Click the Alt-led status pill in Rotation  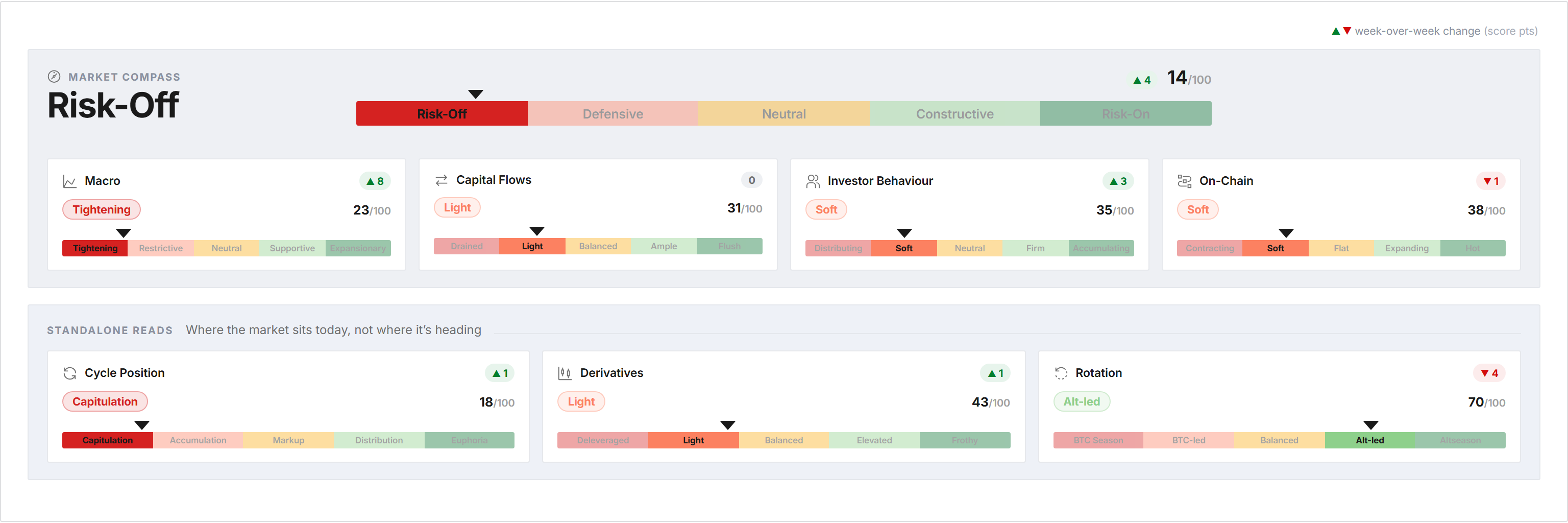point(1082,402)
